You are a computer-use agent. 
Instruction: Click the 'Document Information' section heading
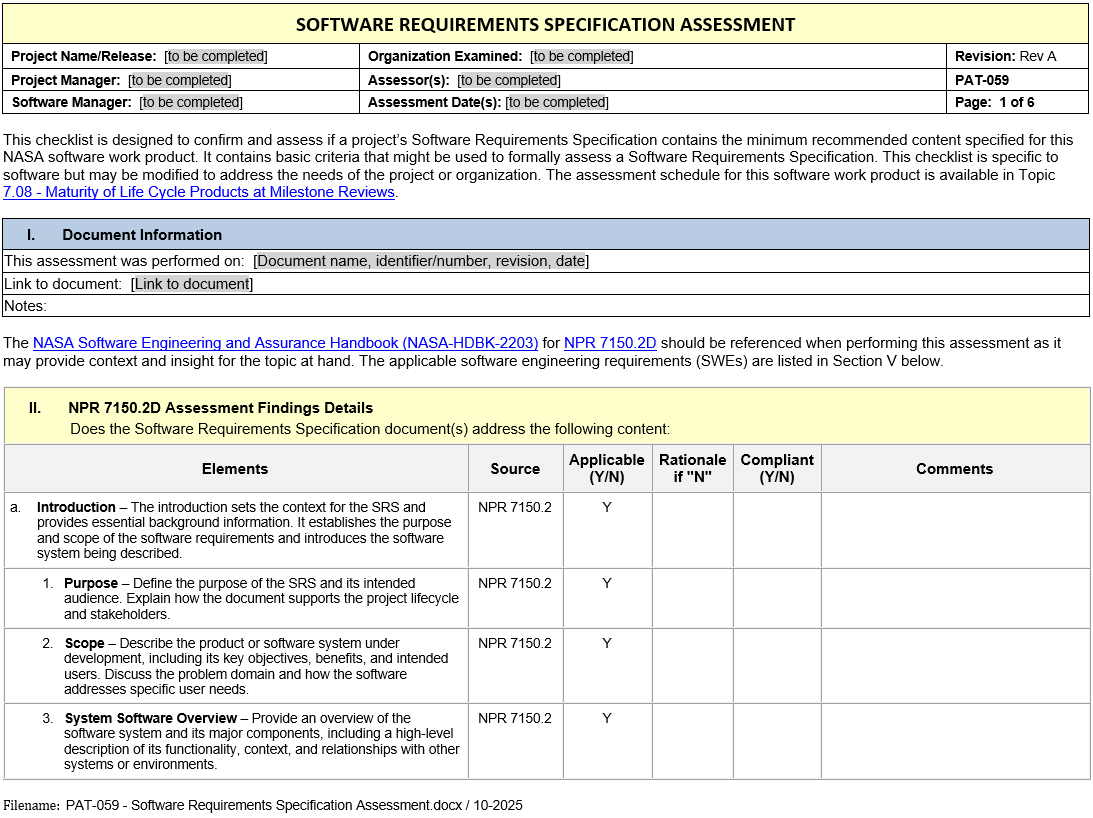142,235
